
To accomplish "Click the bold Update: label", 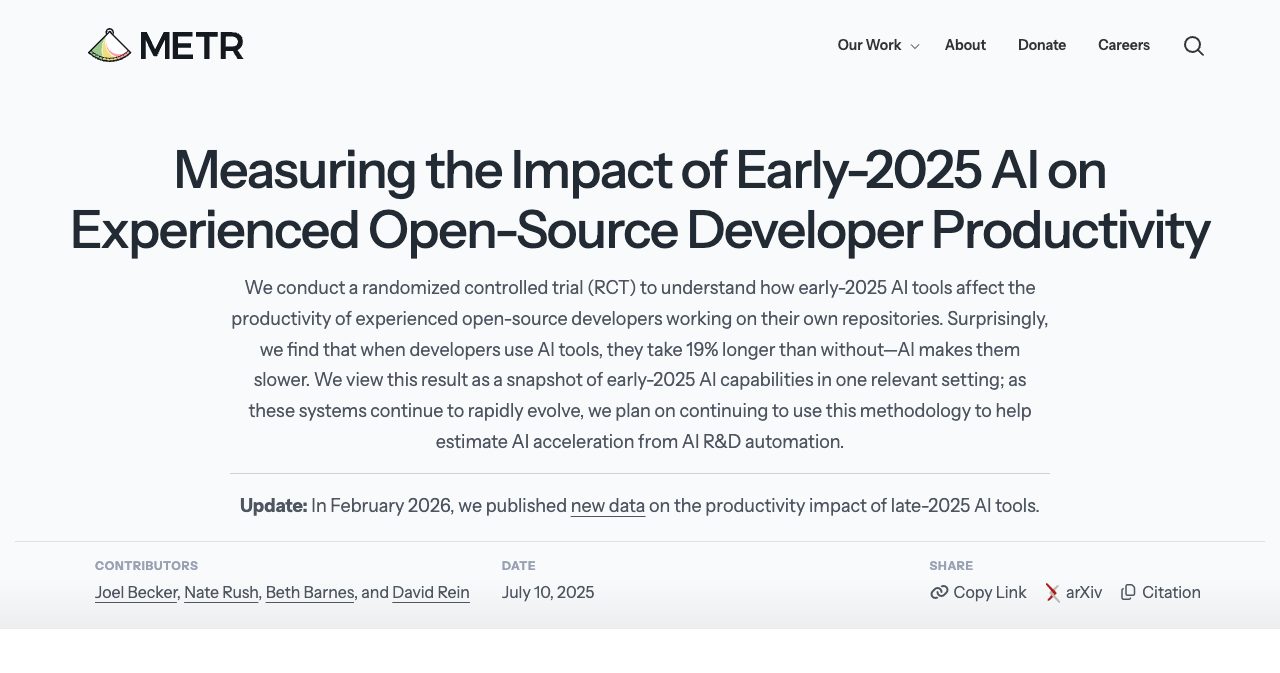I will (273, 506).
